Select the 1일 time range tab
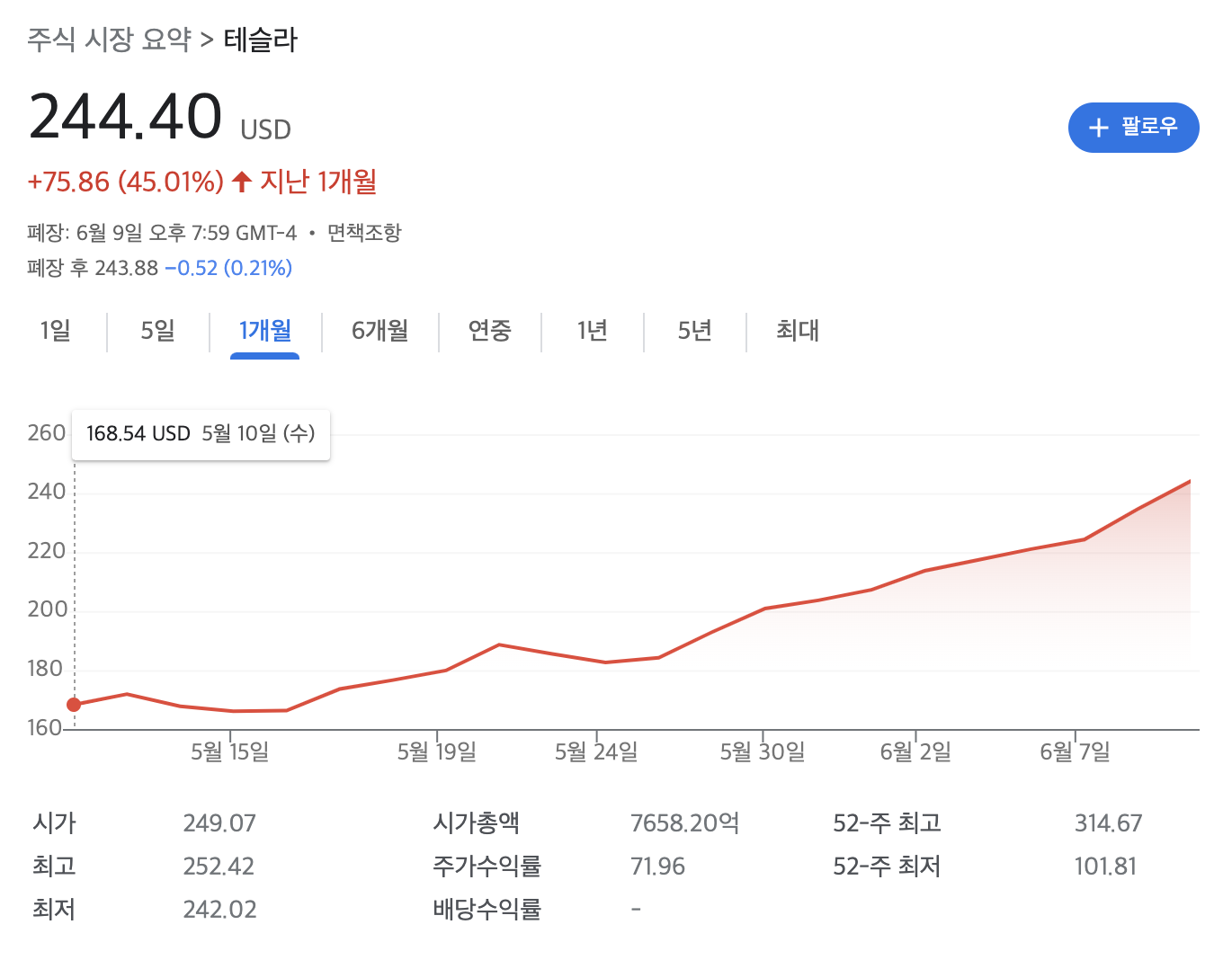Viewport: 1232px width, 960px height. tap(55, 331)
